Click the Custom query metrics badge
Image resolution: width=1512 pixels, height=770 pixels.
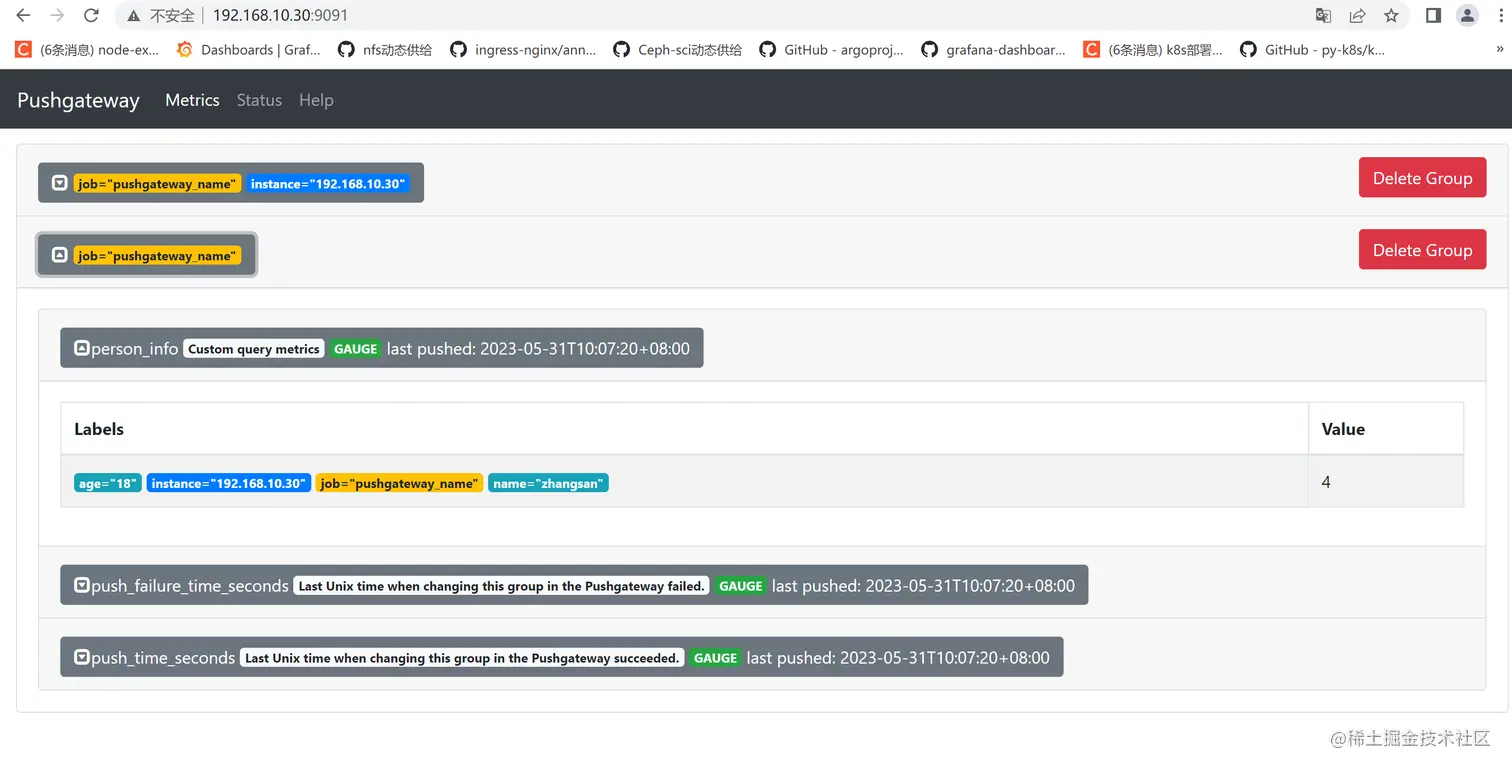point(254,349)
